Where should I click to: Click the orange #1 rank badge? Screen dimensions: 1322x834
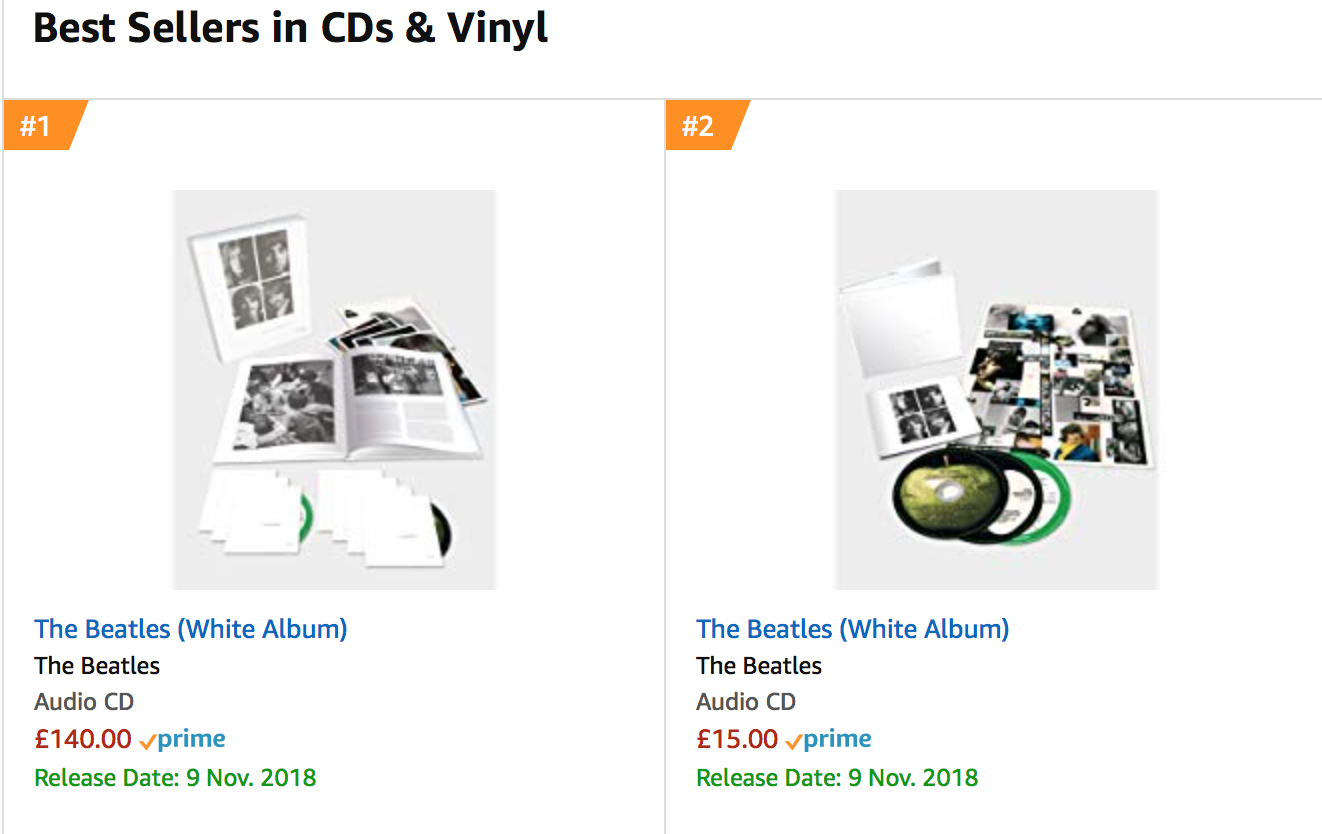[38, 126]
